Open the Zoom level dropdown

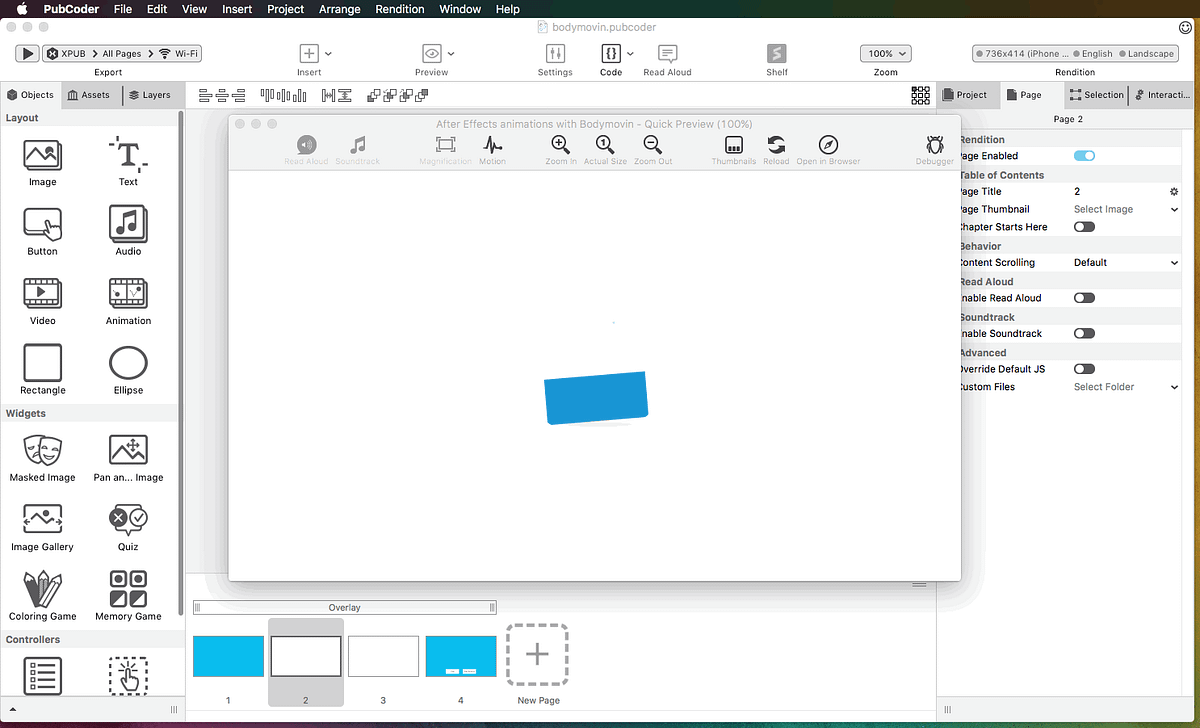885,53
